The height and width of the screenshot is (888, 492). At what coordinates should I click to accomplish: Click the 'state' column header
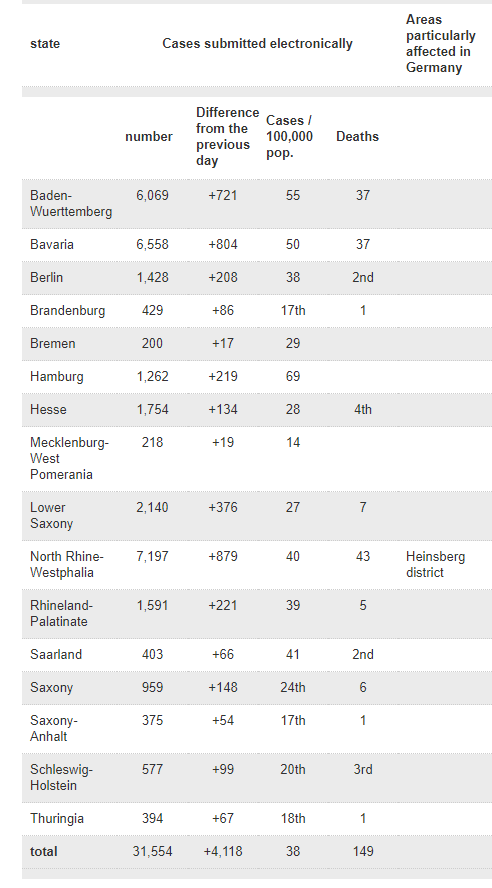click(x=45, y=44)
